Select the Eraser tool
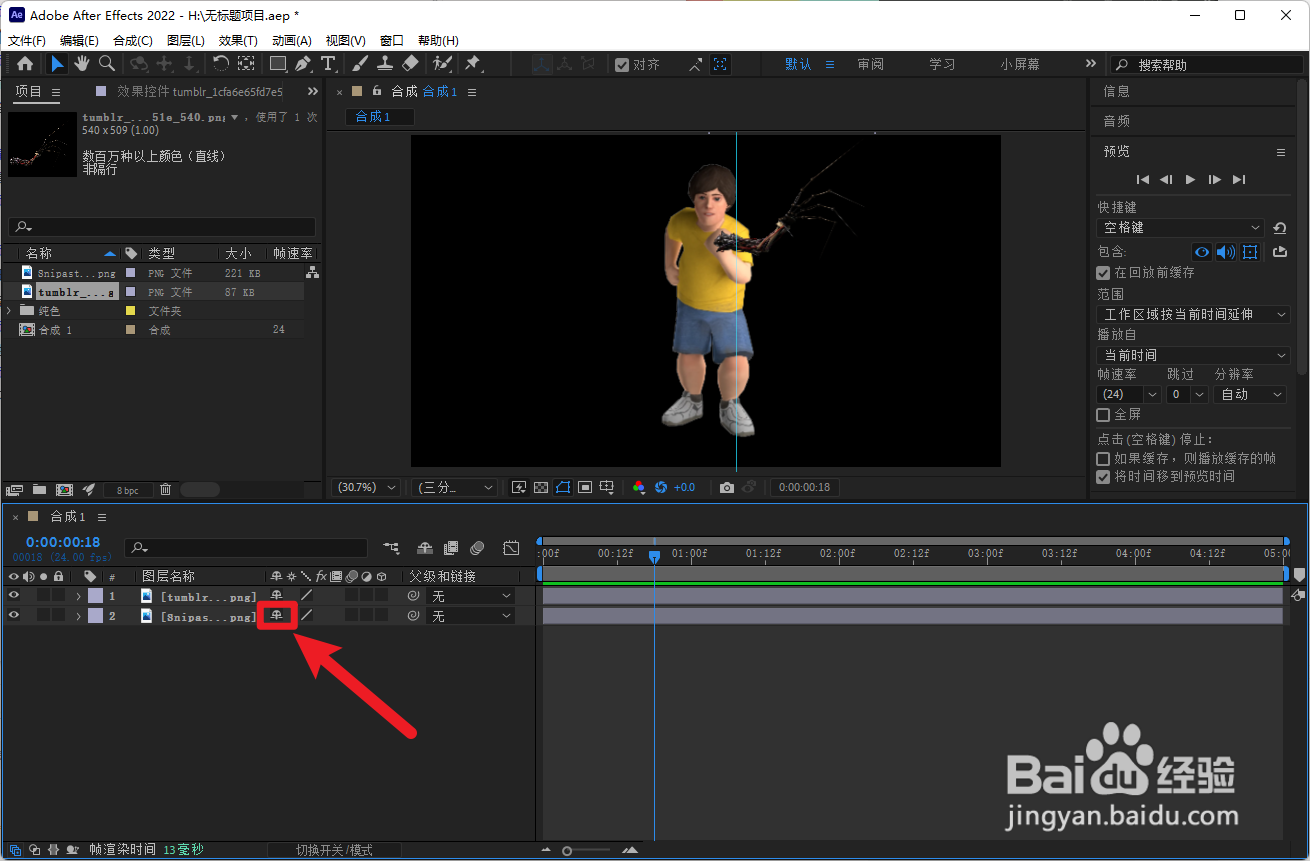The image size is (1310, 861). pos(410,64)
